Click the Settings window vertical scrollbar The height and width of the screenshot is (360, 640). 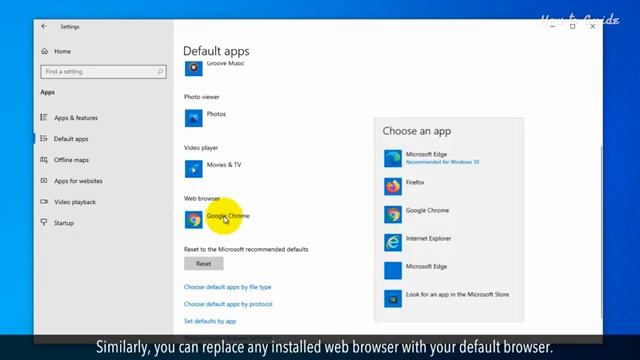point(601,232)
